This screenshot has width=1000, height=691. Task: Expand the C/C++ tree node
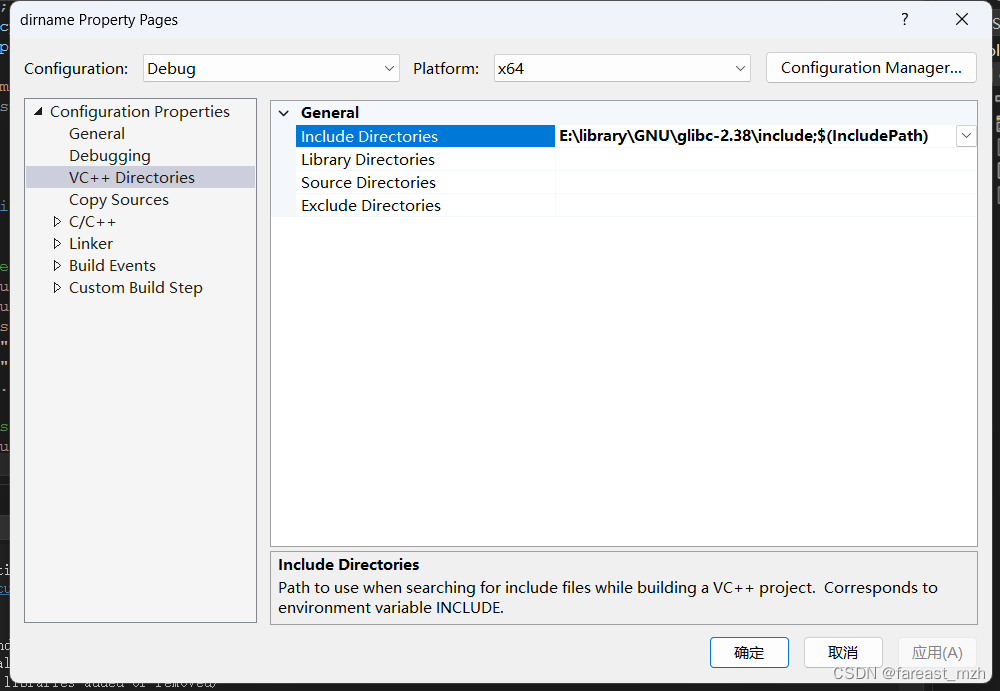pyautogui.click(x=57, y=221)
